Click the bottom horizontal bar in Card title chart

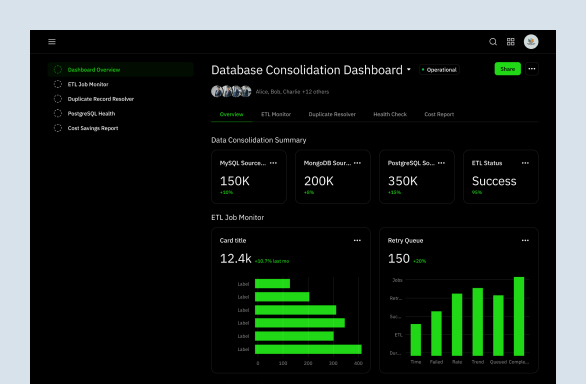pos(308,349)
